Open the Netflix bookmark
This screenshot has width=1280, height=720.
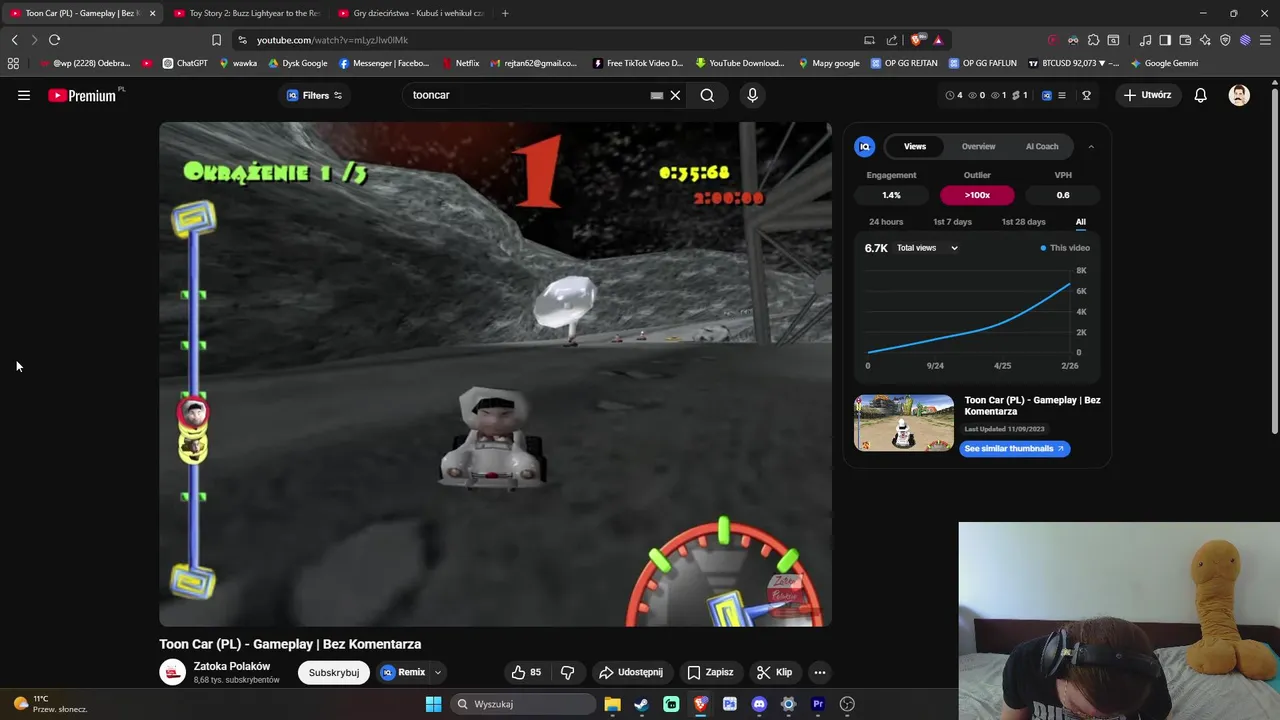459,63
